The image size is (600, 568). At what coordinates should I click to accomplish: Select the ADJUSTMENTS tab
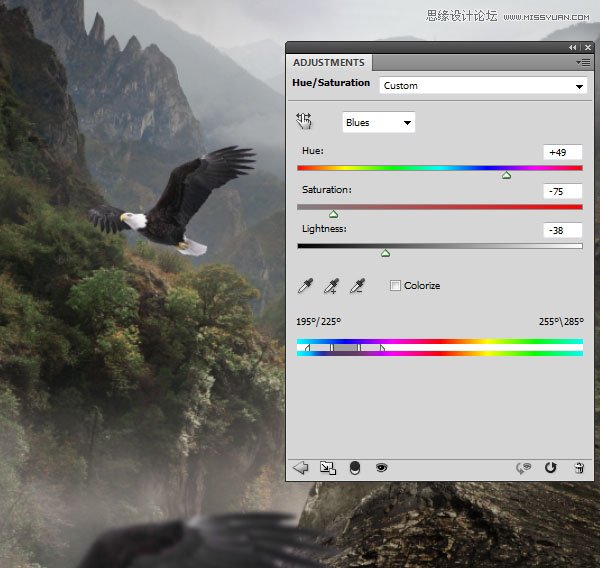point(329,62)
